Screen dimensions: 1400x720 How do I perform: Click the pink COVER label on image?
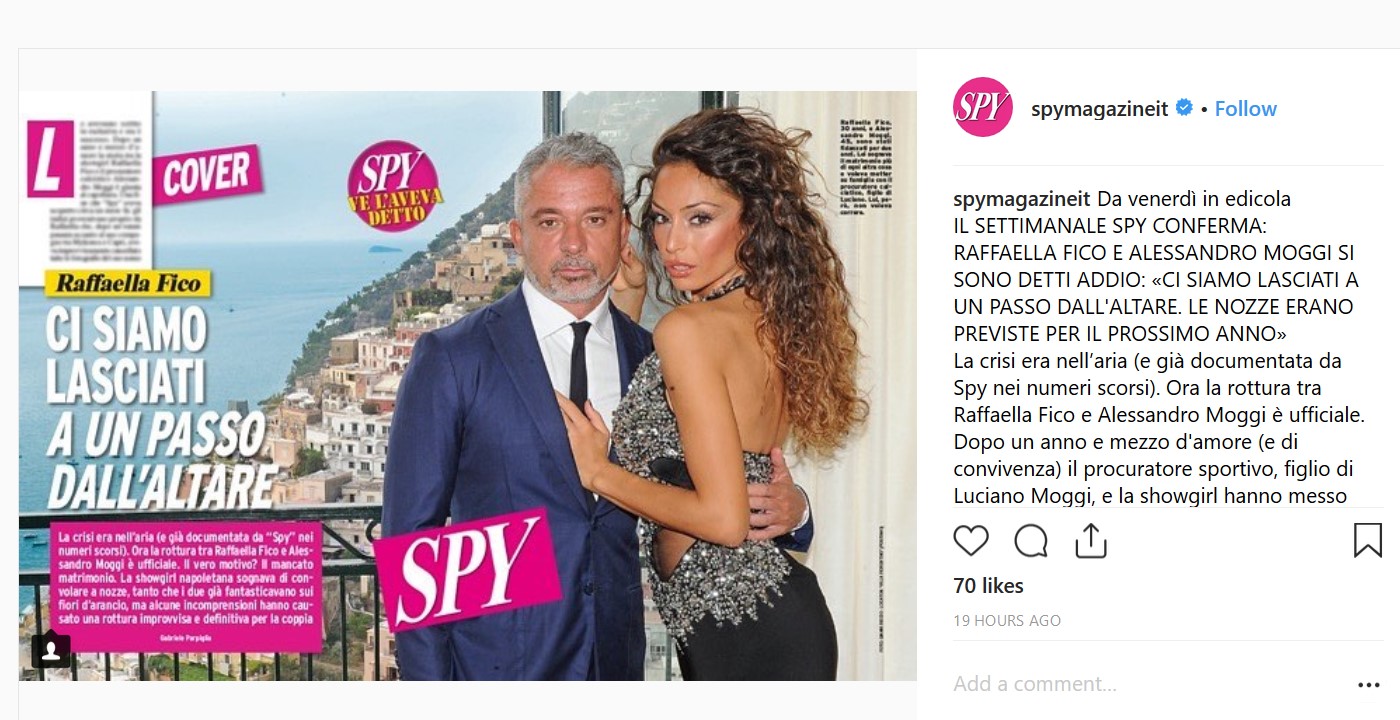click(x=207, y=176)
